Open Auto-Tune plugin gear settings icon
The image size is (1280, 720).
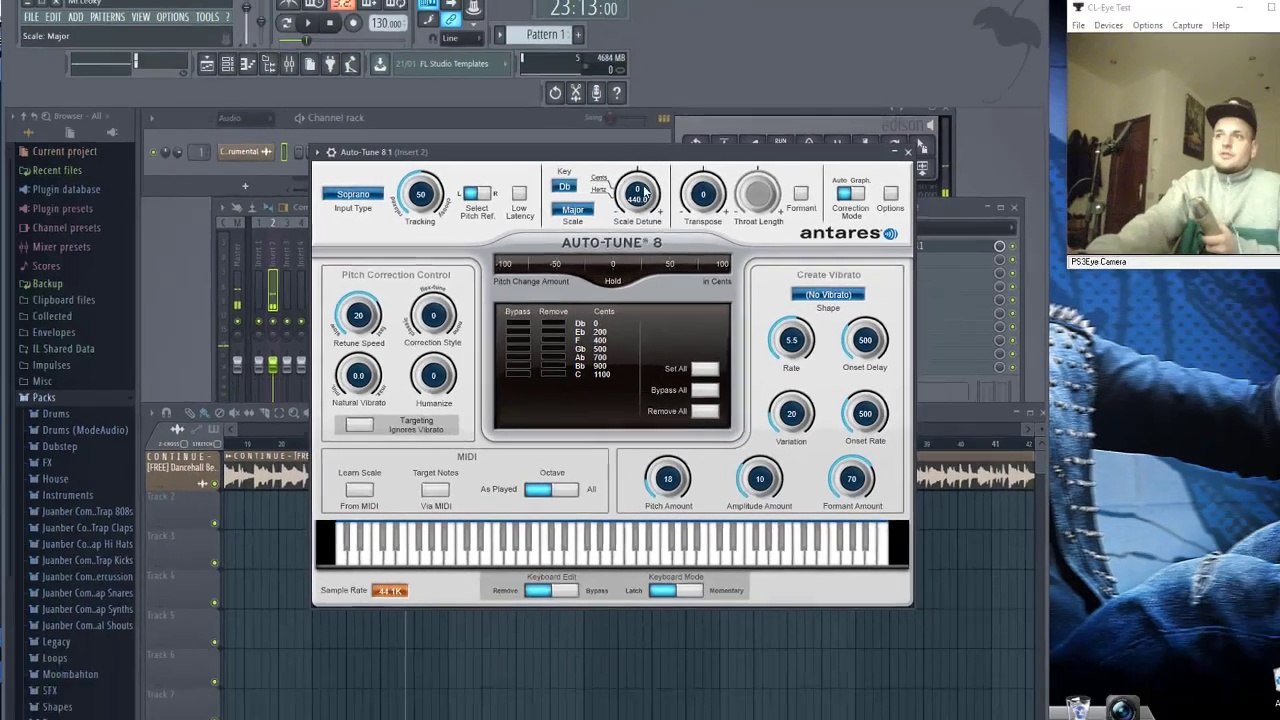(x=331, y=152)
